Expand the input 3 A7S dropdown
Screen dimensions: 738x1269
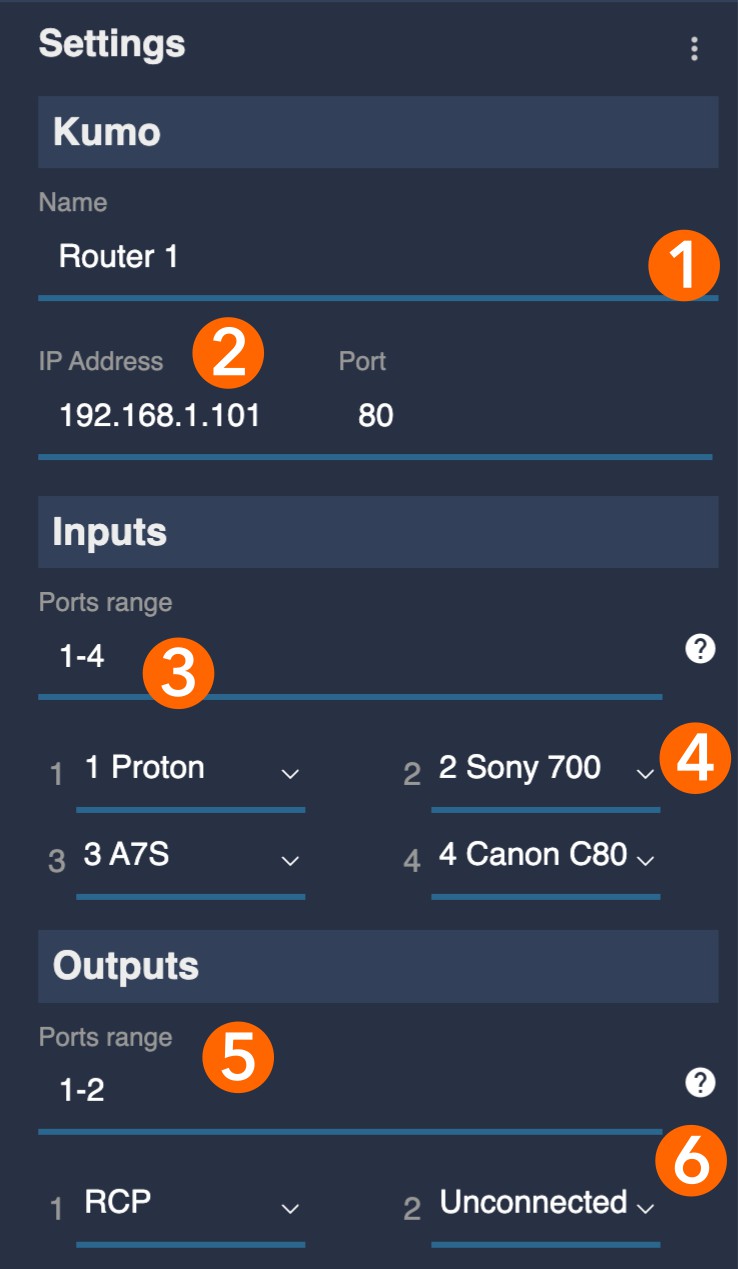point(190,857)
